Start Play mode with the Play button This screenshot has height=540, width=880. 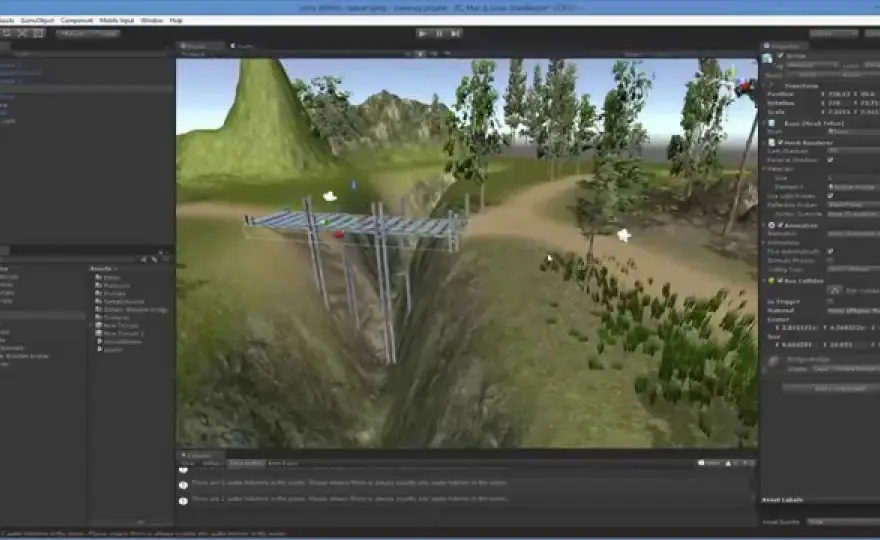coord(423,33)
